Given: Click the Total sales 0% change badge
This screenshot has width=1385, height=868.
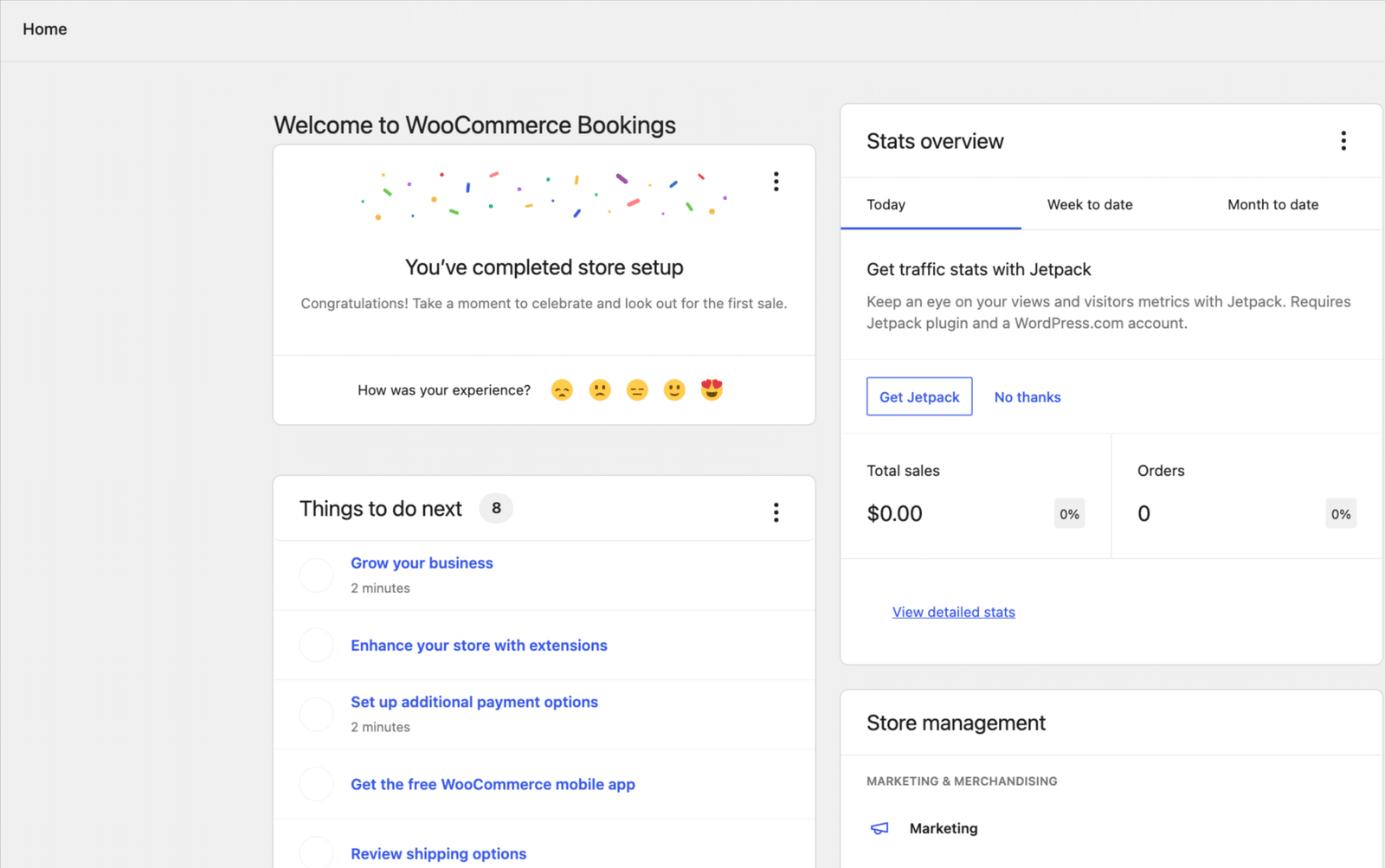Looking at the screenshot, I should [1069, 514].
